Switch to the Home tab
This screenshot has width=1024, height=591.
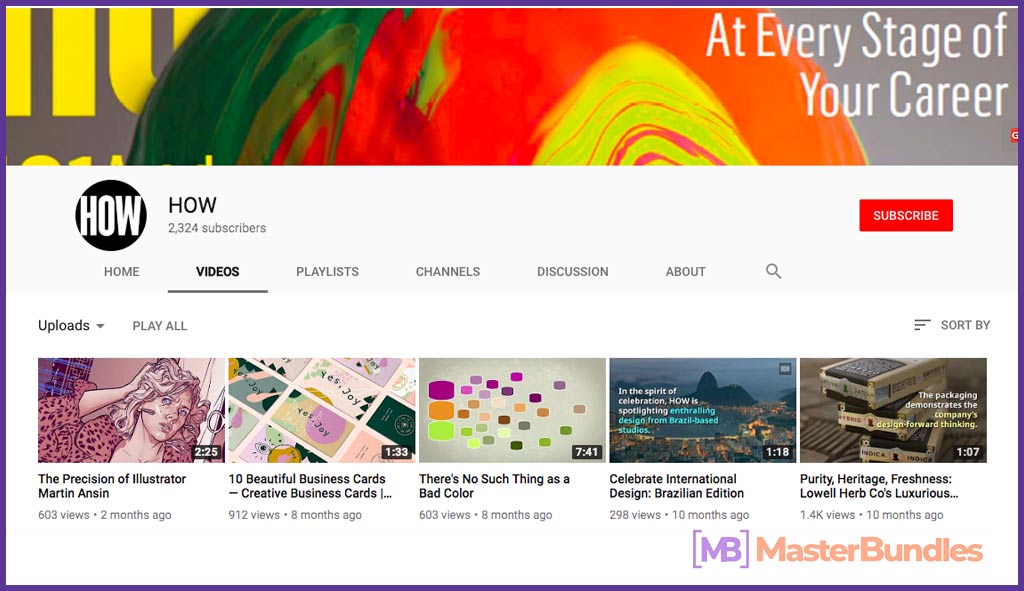[121, 272]
